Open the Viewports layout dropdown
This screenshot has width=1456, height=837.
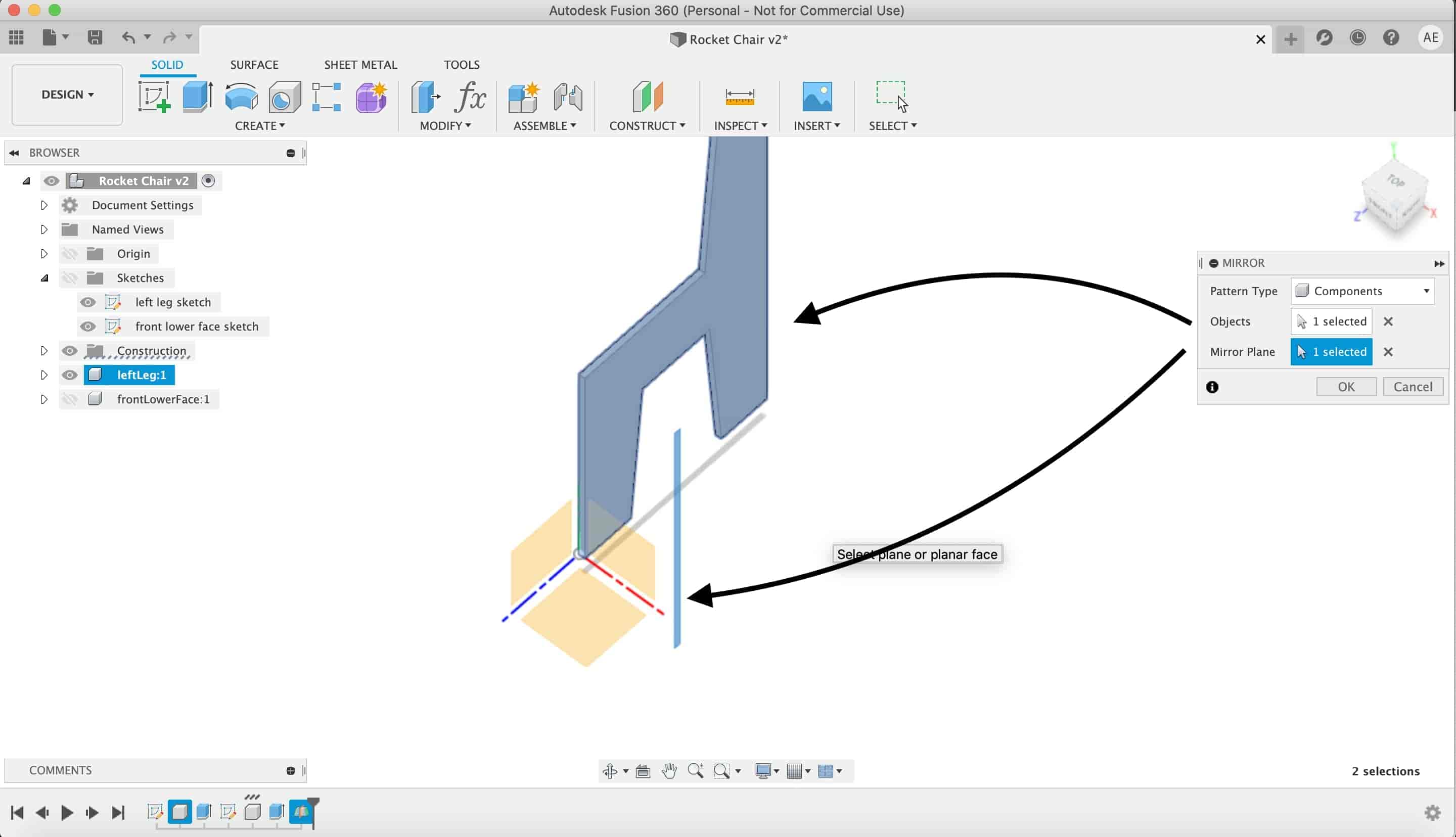pos(830,771)
